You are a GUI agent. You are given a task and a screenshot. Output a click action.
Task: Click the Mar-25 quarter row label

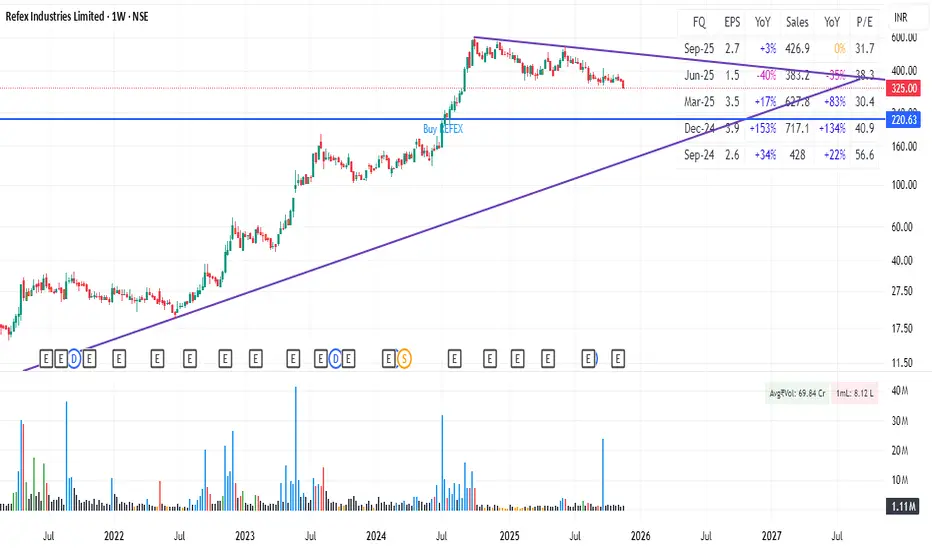(x=699, y=102)
